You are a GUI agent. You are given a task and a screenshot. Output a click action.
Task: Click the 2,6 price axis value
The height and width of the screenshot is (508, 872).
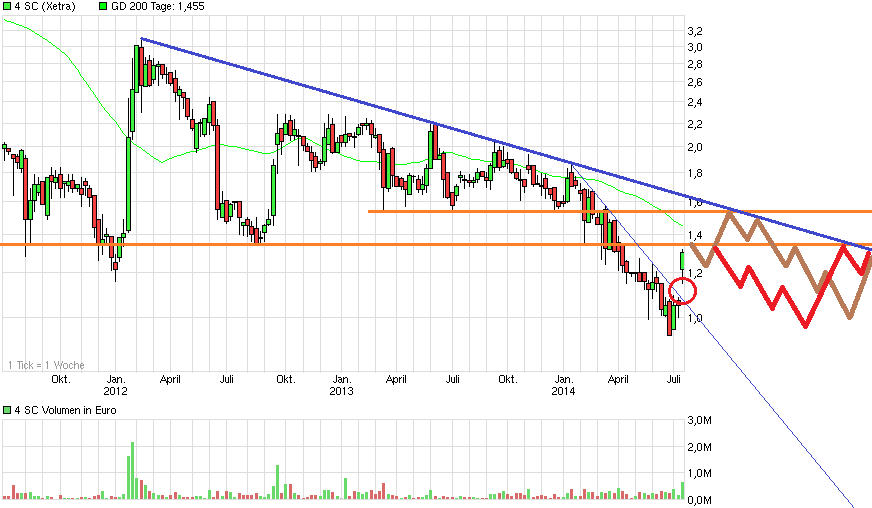coord(695,82)
